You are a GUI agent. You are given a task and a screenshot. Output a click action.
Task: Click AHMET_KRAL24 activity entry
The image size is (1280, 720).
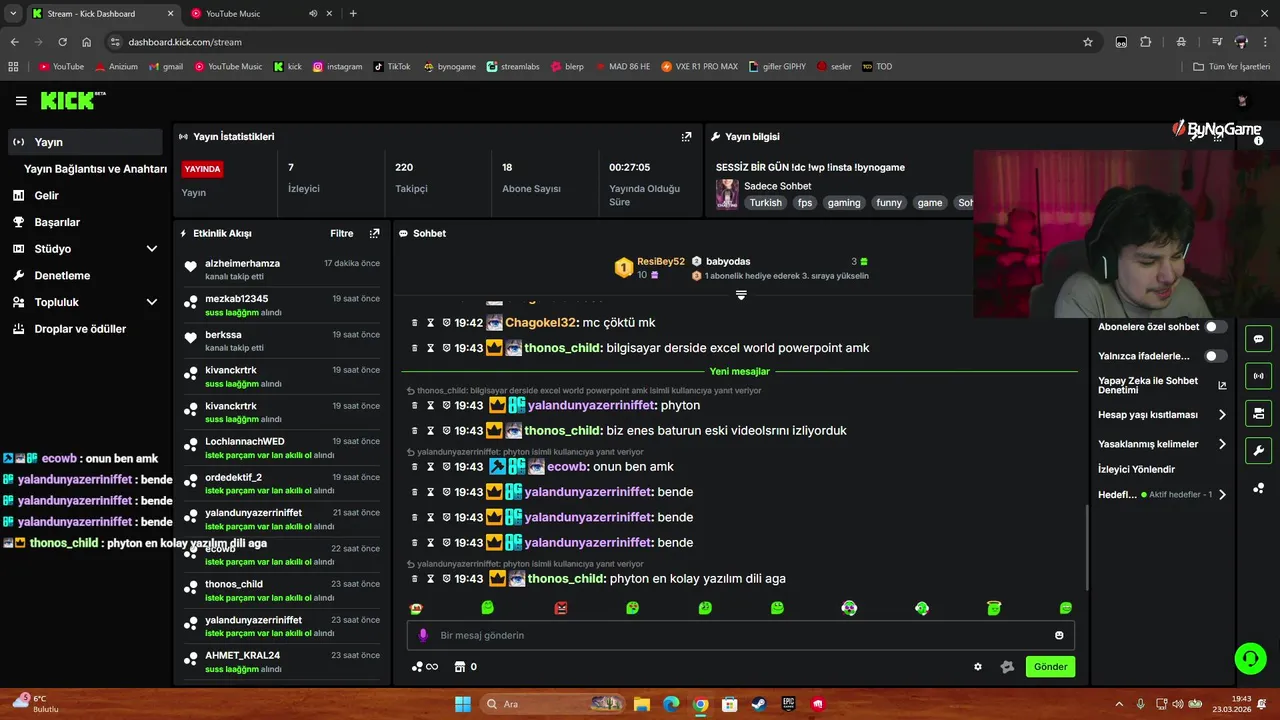(281, 662)
